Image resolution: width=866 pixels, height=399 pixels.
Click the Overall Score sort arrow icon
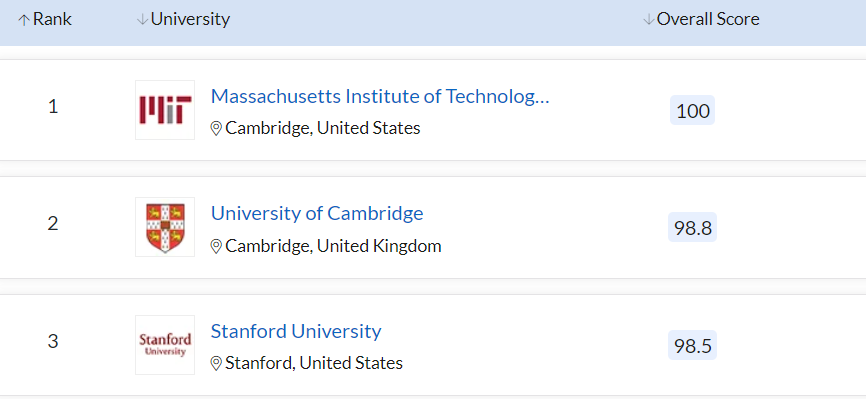pyautogui.click(x=648, y=20)
